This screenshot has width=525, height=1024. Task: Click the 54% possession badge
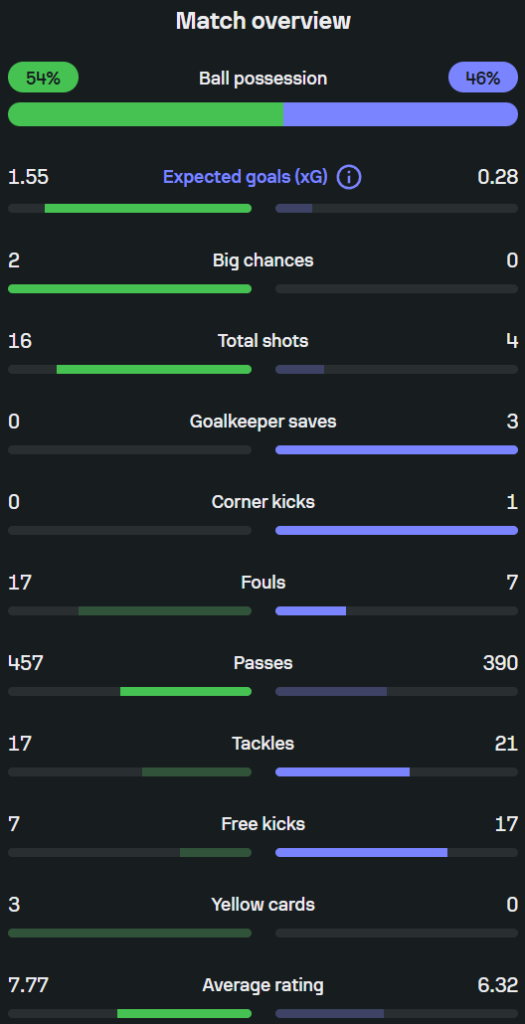[x=43, y=78]
